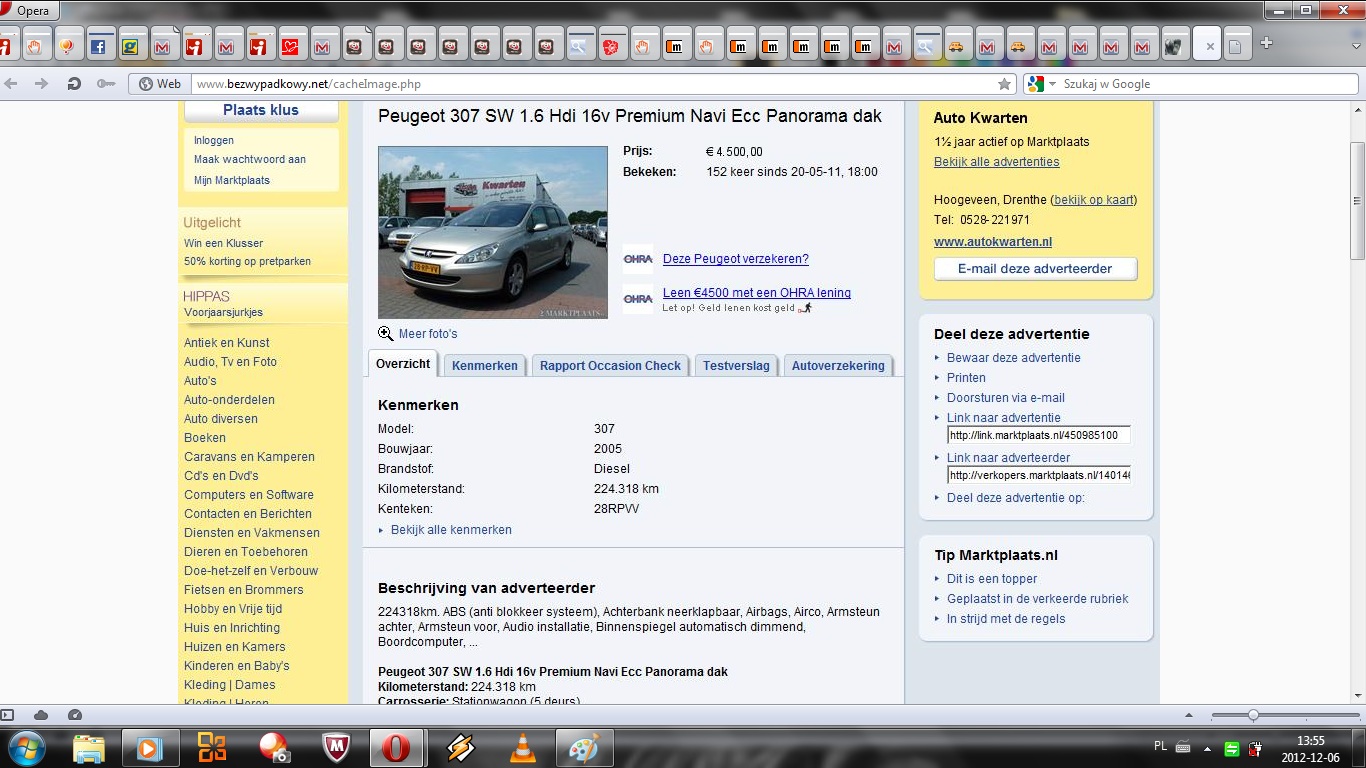
Task: Go back with the browser Back arrow
Action: [x=11, y=84]
